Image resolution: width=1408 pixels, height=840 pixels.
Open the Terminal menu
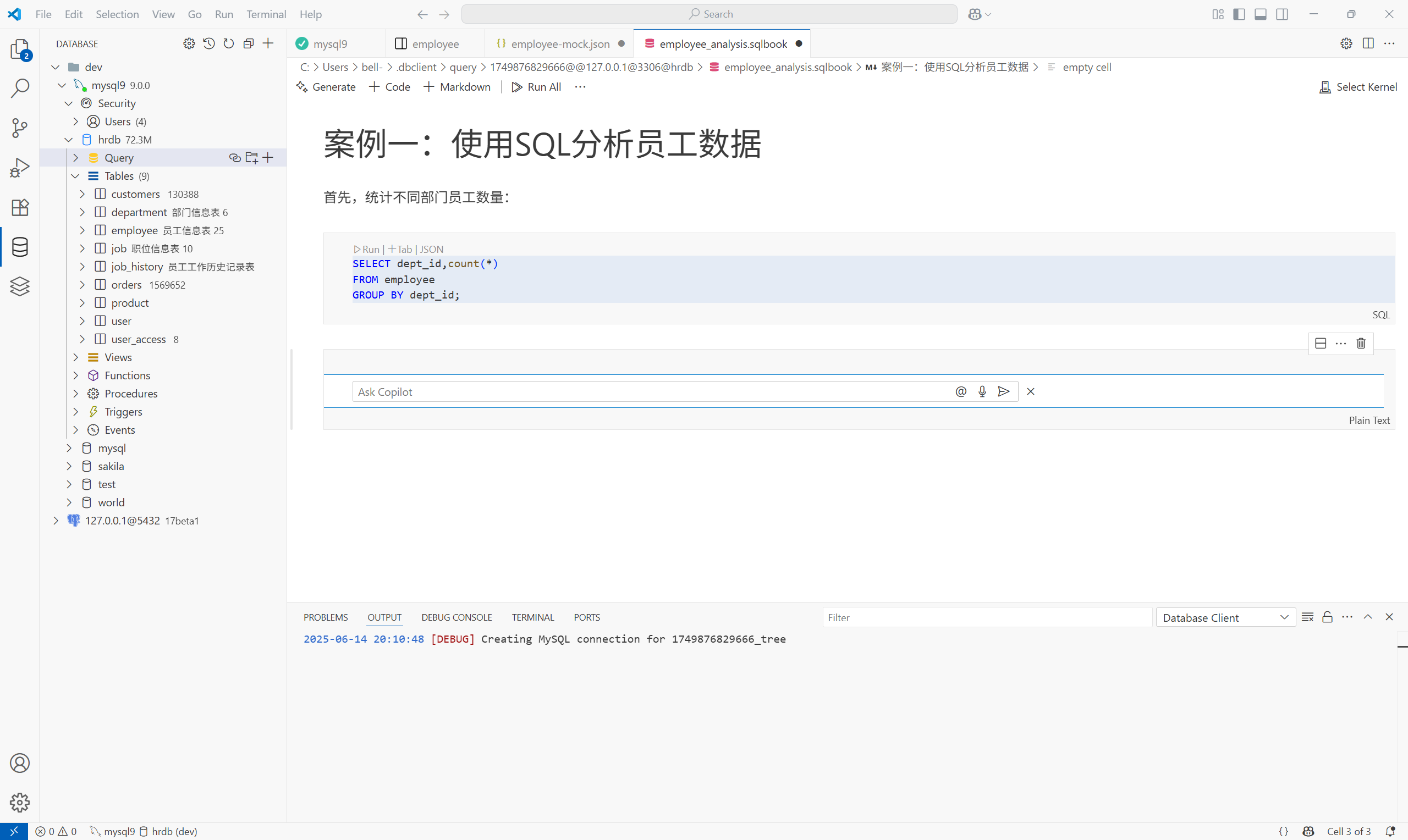pyautogui.click(x=266, y=14)
